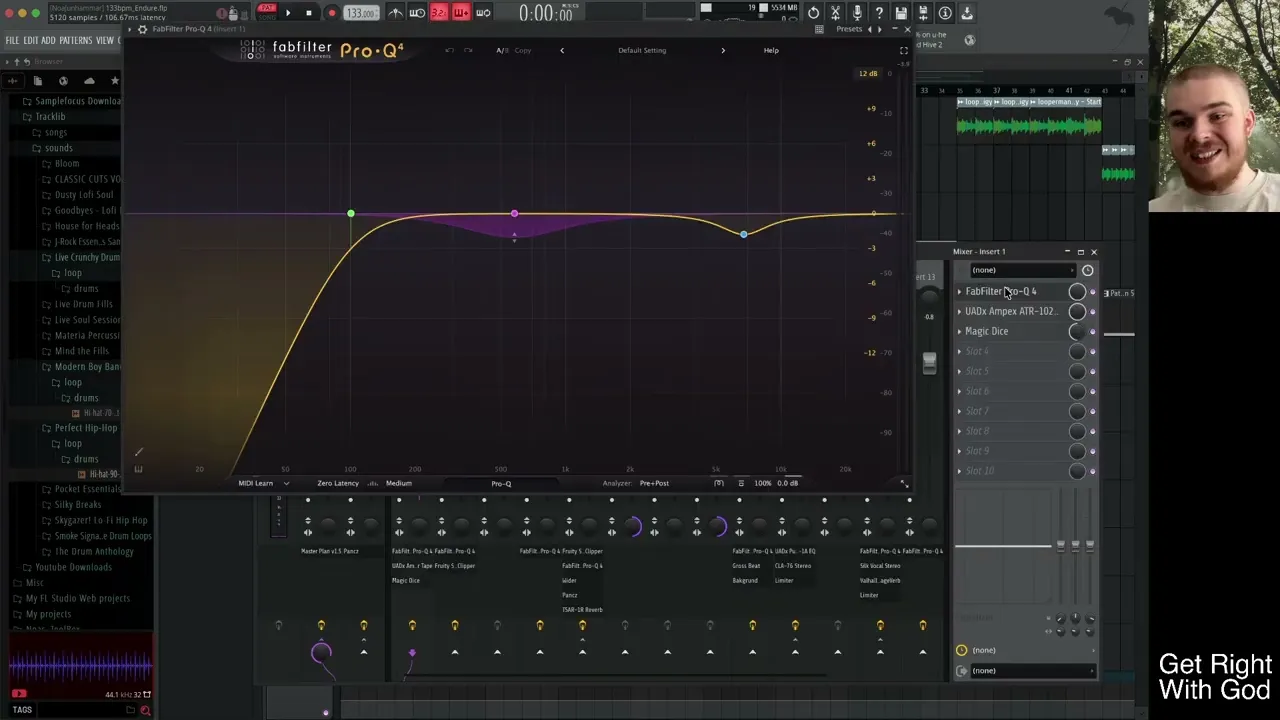Click the globe news icon

pyautogui.click(x=969, y=40)
